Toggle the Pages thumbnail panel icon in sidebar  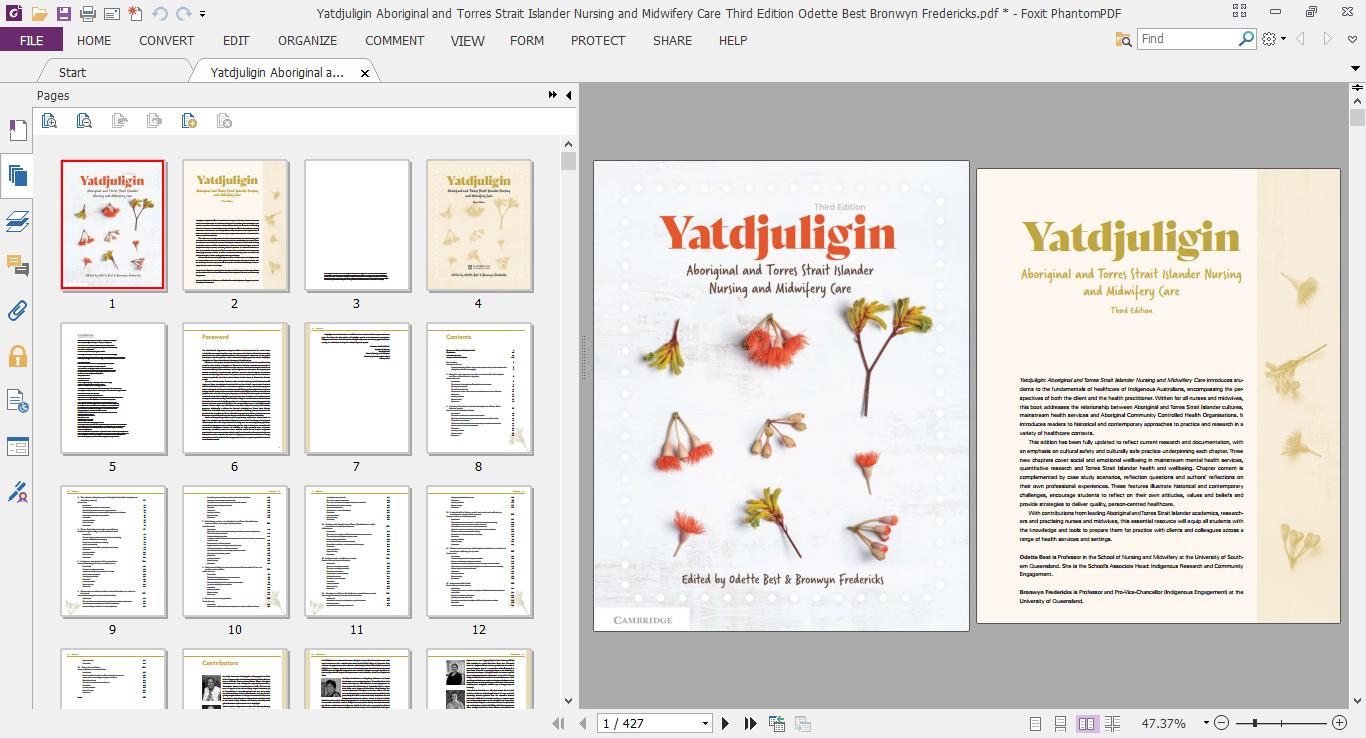[x=17, y=176]
